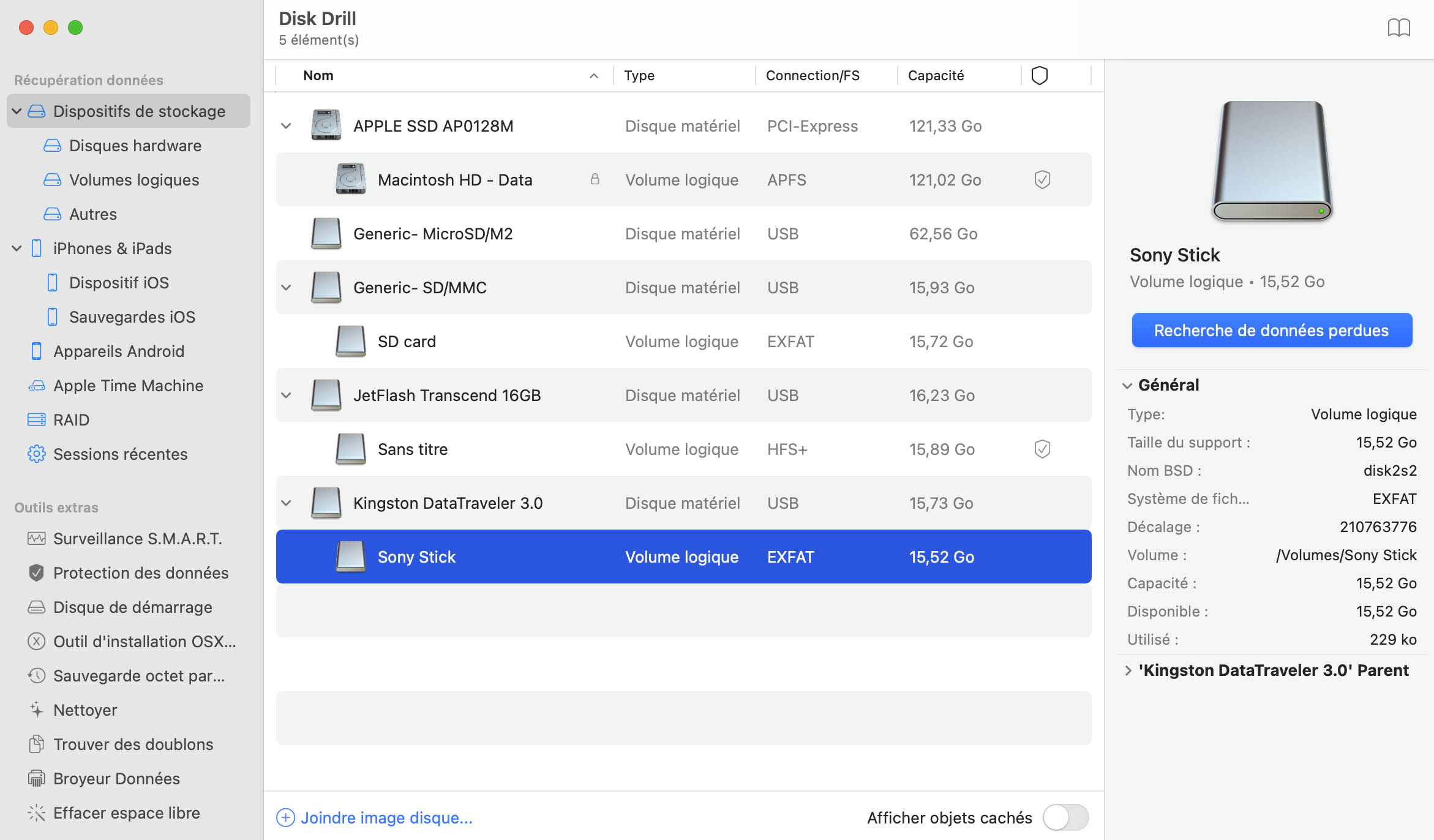Collapse Kingston DataTraveler 3.0 row
The width and height of the screenshot is (1434, 840).
click(286, 503)
